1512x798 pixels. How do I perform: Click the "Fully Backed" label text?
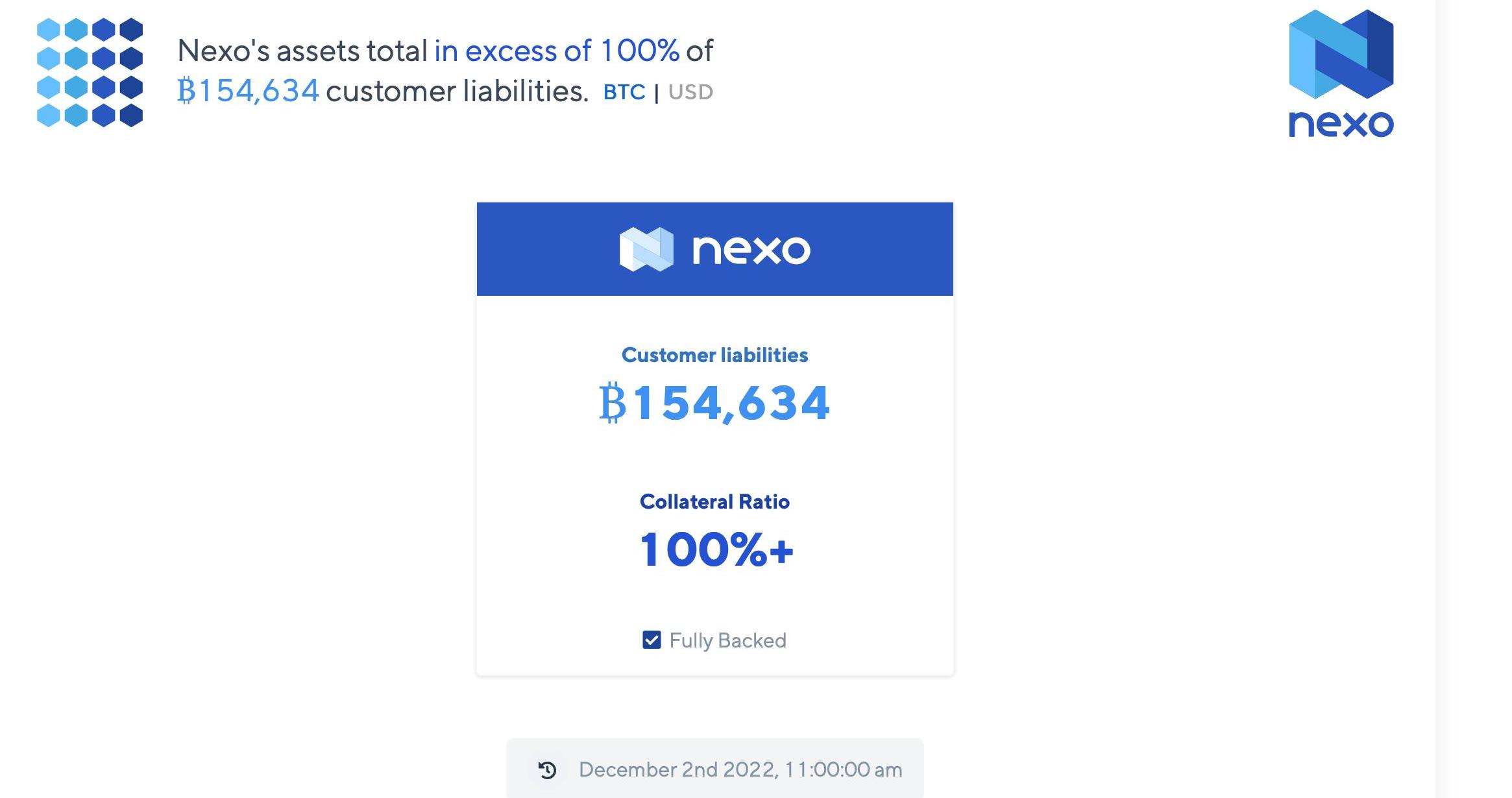coord(727,640)
